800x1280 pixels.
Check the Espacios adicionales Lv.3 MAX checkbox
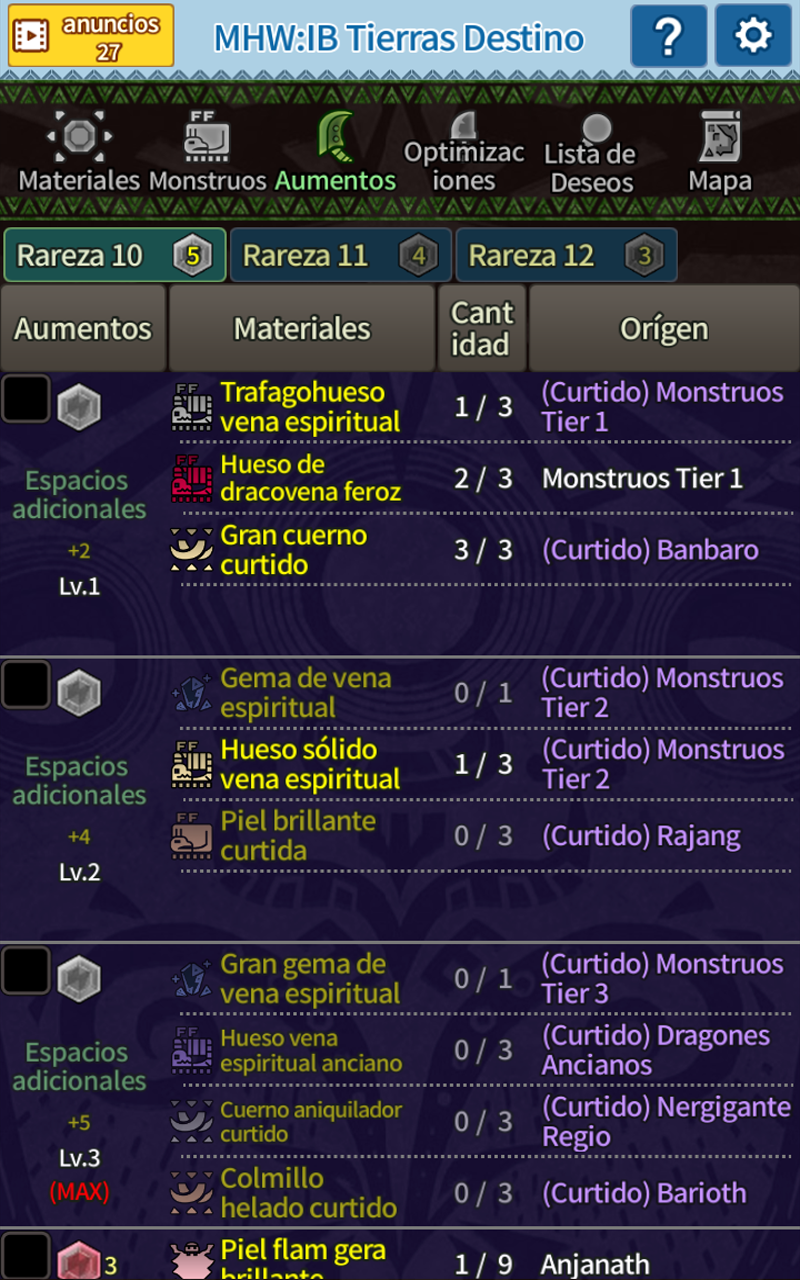click(25, 970)
